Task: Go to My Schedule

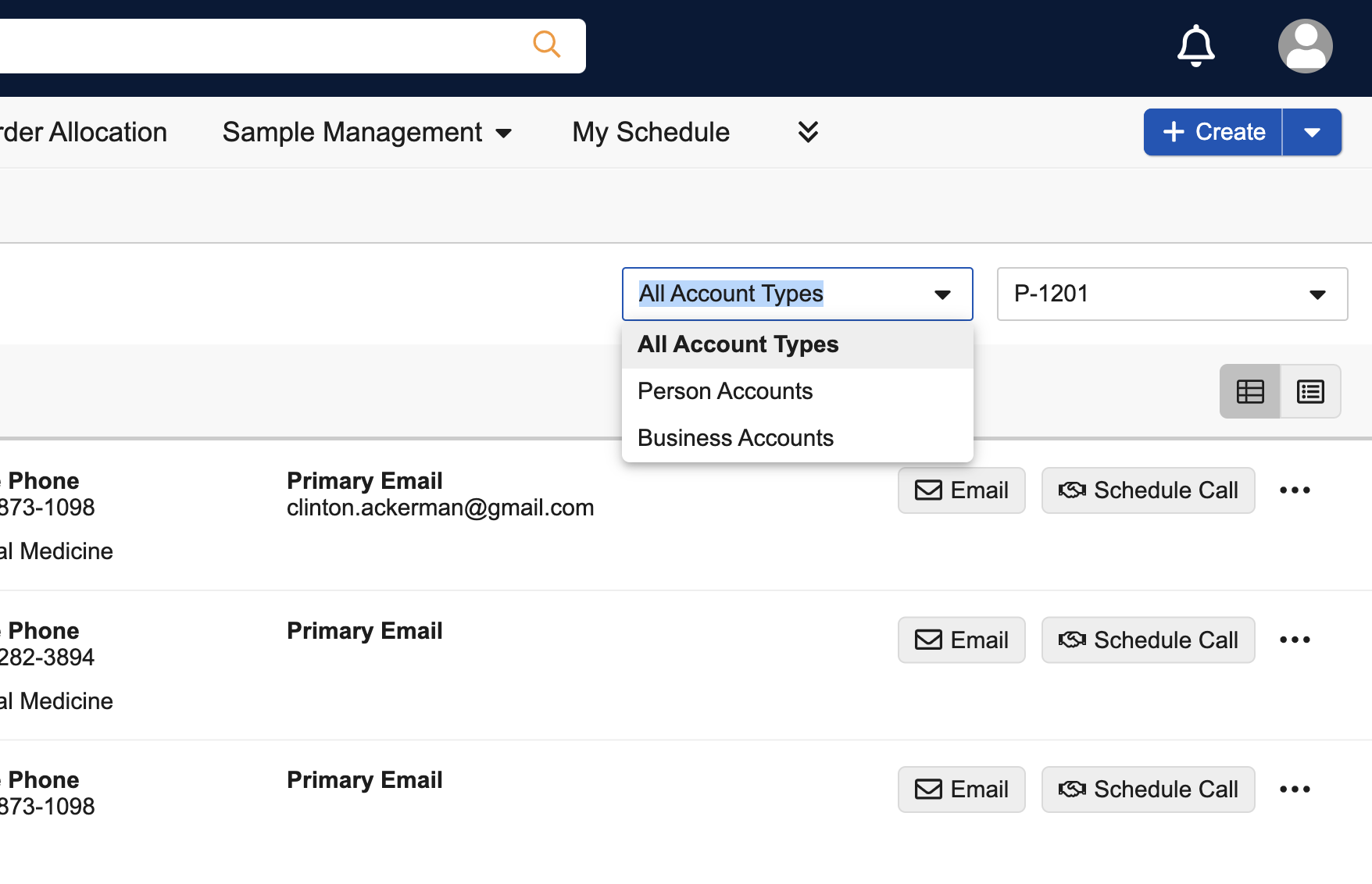Action: pyautogui.click(x=649, y=131)
